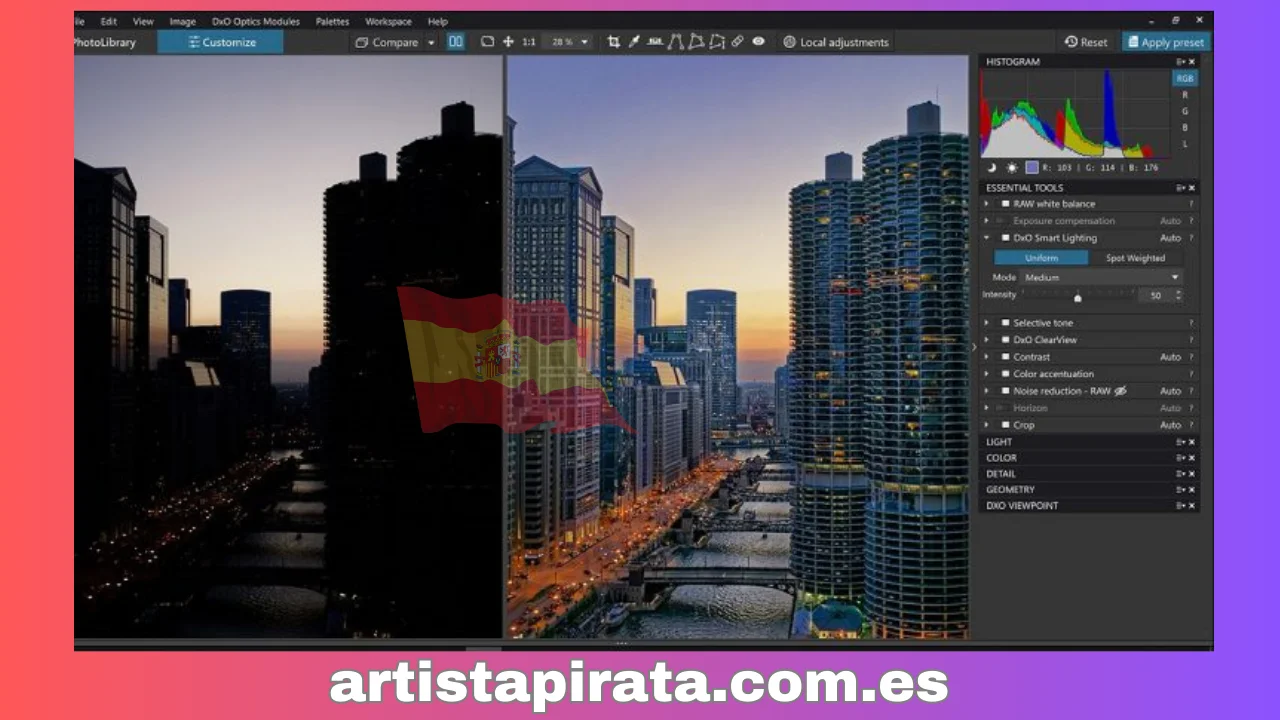Click the Intensity slider handle
1280x720 pixels.
(x=1078, y=298)
